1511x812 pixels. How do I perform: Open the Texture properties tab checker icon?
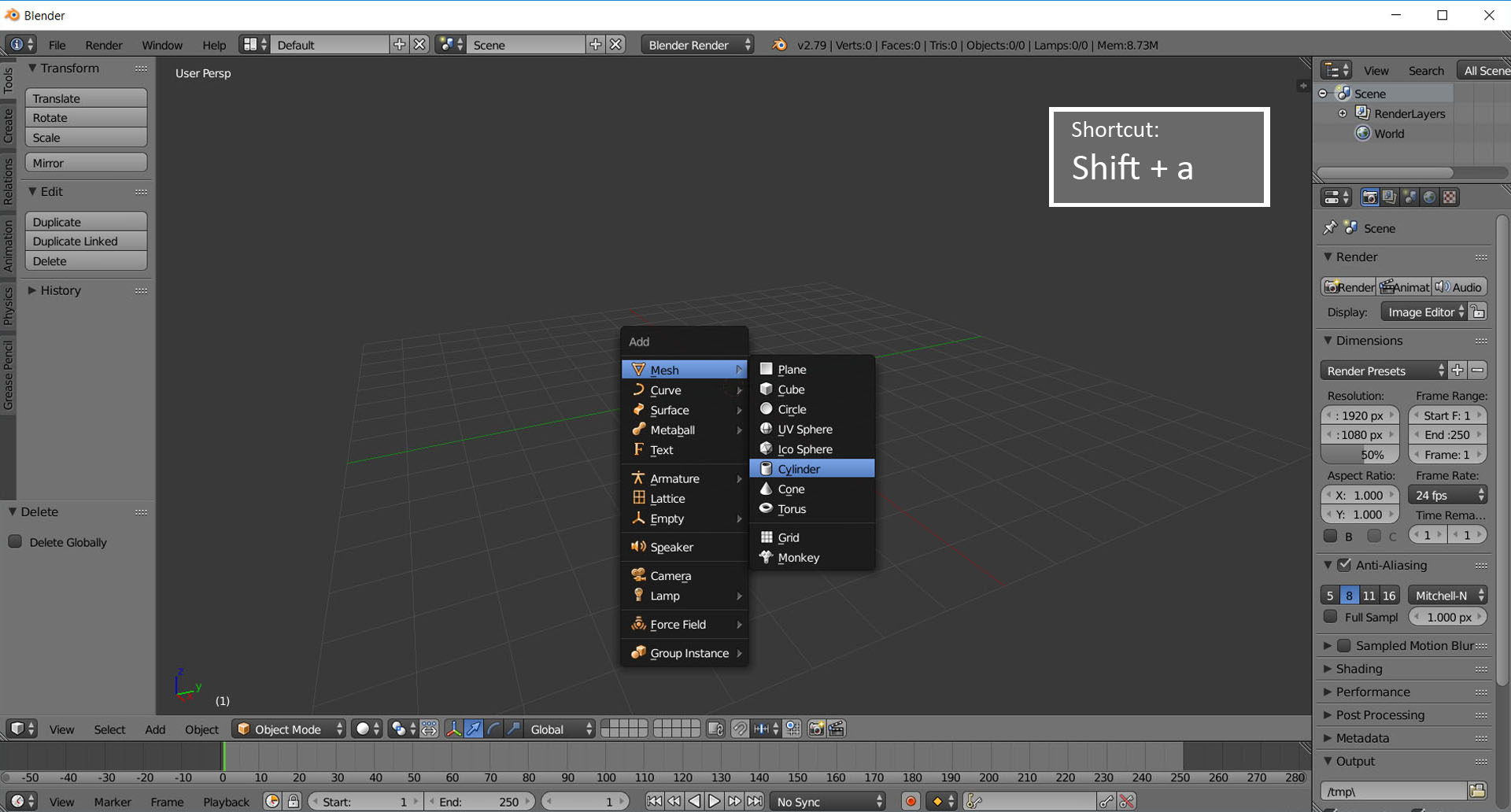click(x=1450, y=197)
